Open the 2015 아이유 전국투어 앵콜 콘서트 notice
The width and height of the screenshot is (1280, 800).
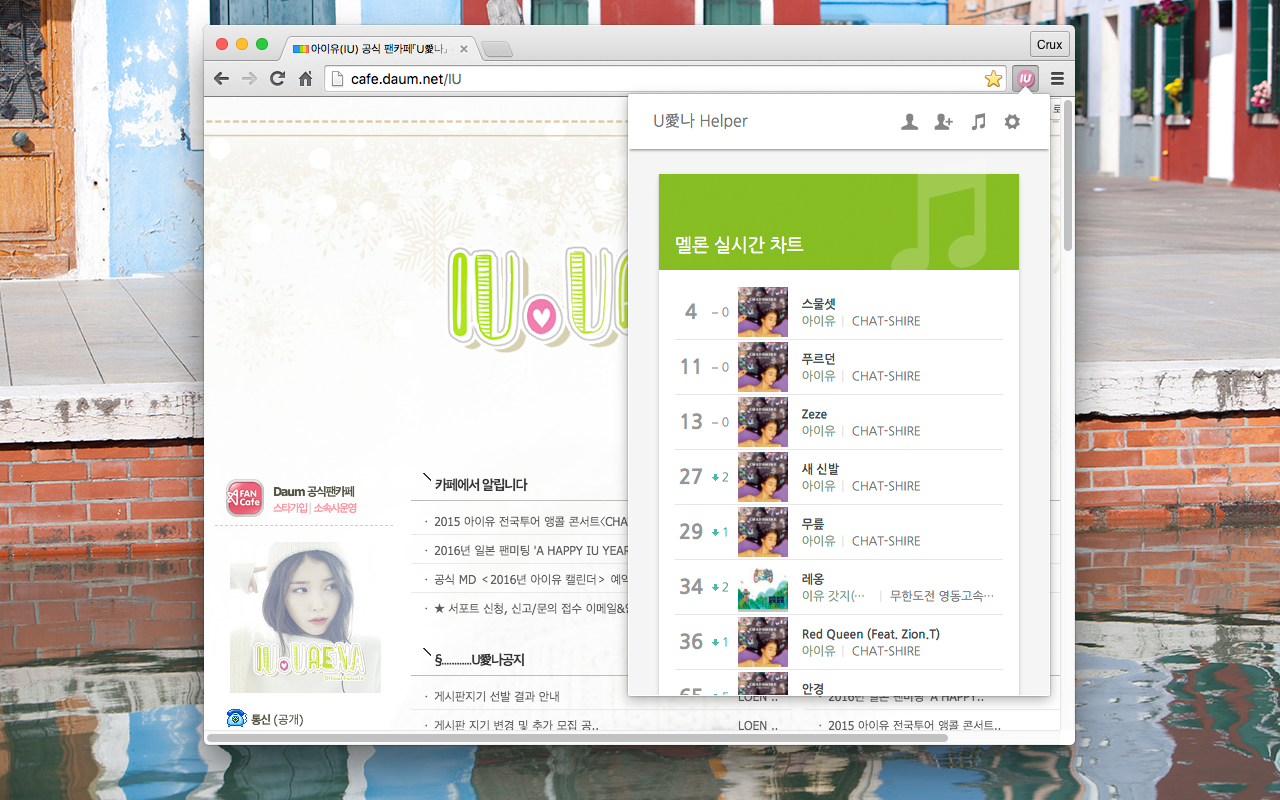point(530,522)
